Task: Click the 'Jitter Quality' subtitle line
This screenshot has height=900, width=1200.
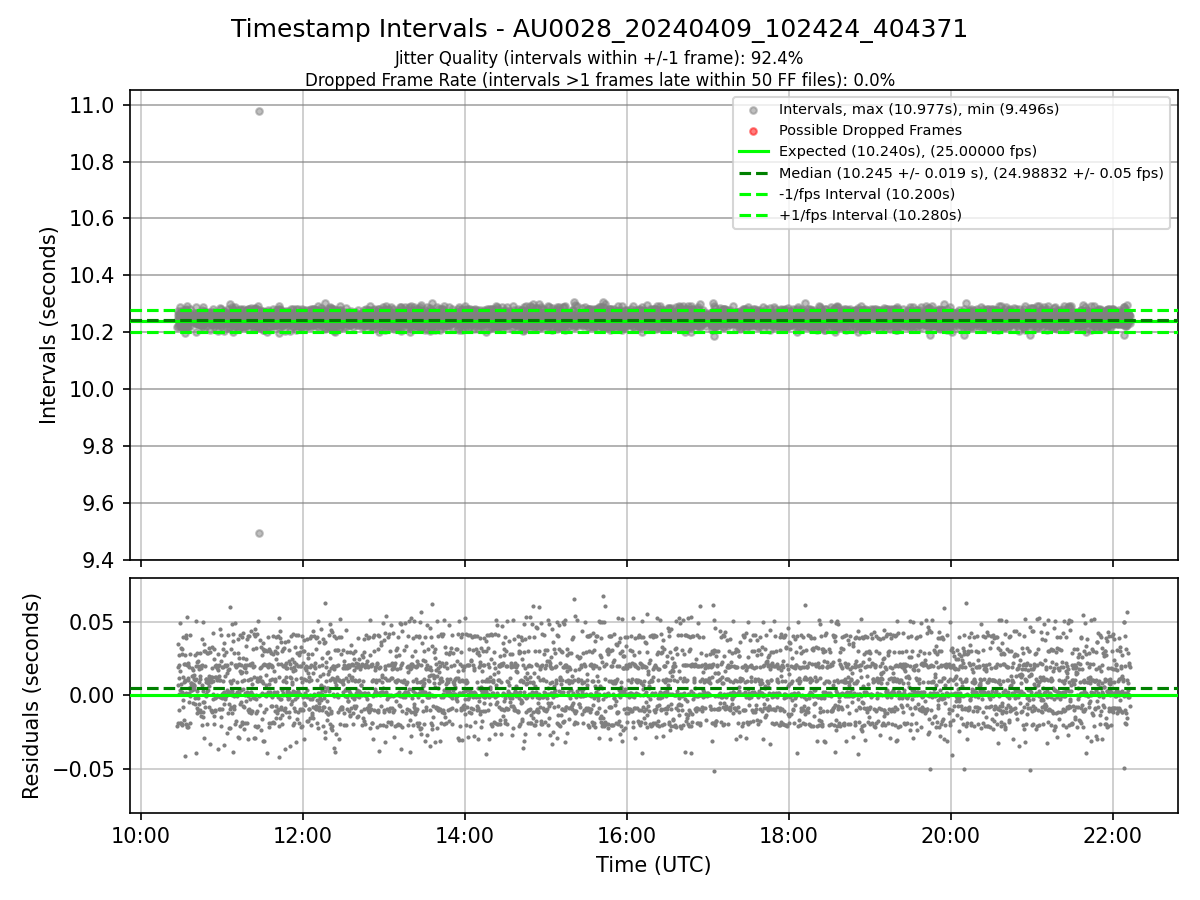Action: (599, 58)
